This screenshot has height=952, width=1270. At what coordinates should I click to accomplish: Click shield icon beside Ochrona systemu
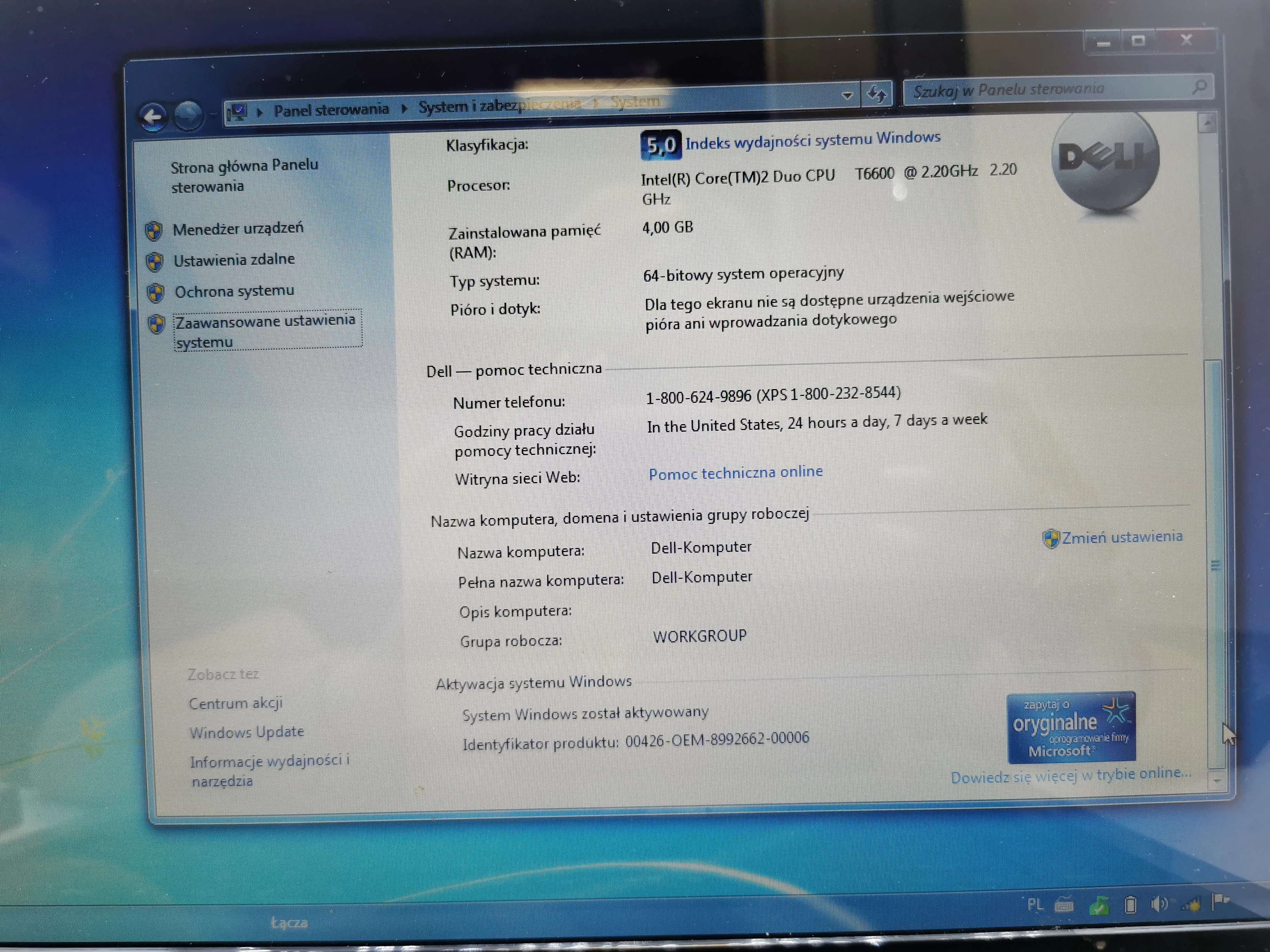[x=156, y=293]
